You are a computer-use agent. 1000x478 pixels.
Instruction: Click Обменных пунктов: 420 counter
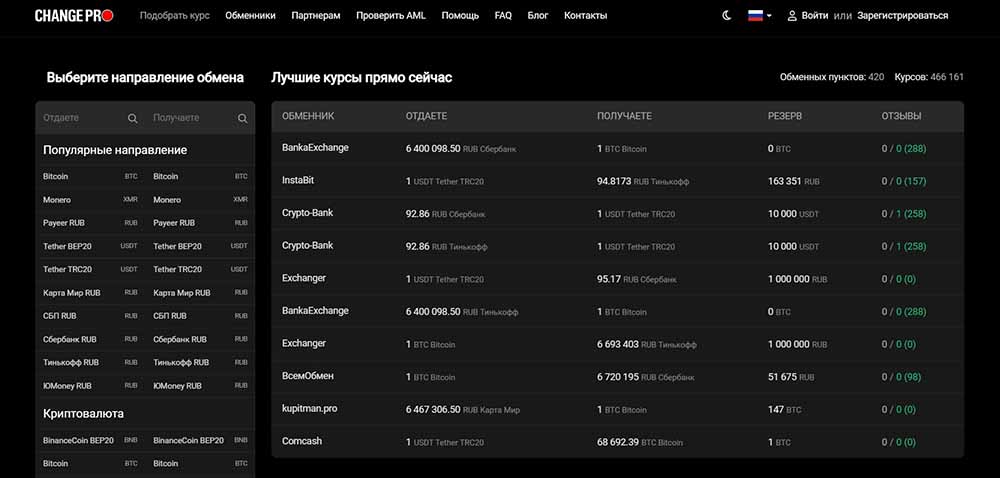pos(832,77)
